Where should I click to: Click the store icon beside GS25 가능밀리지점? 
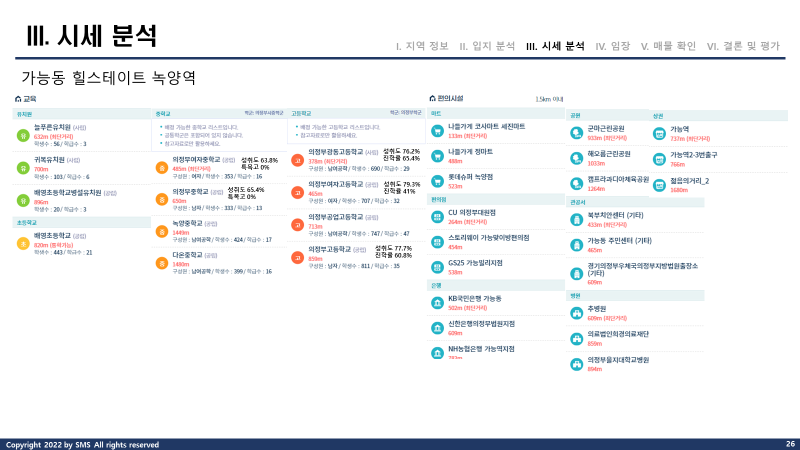(437, 267)
